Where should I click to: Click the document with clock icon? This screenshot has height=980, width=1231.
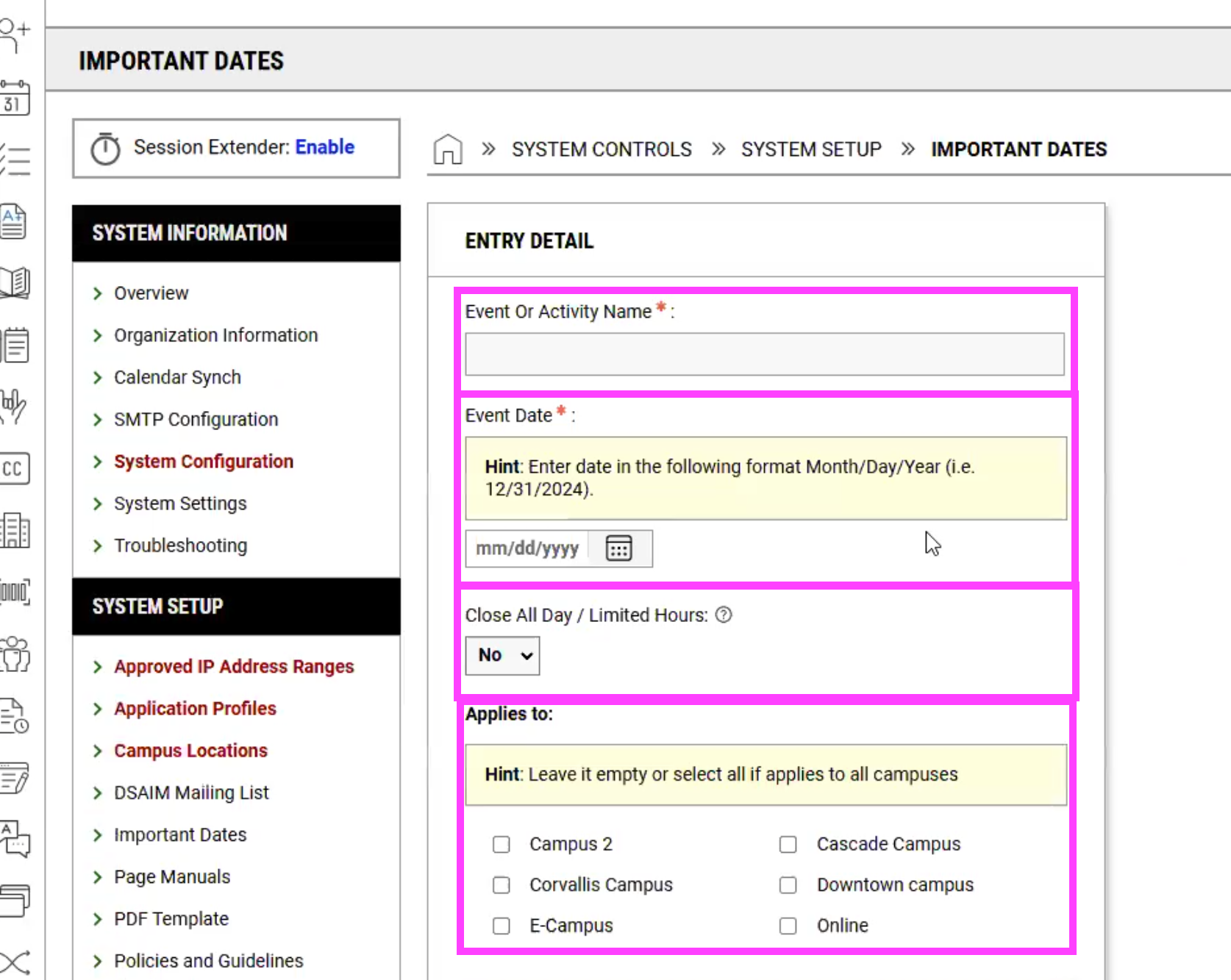pyautogui.click(x=15, y=715)
